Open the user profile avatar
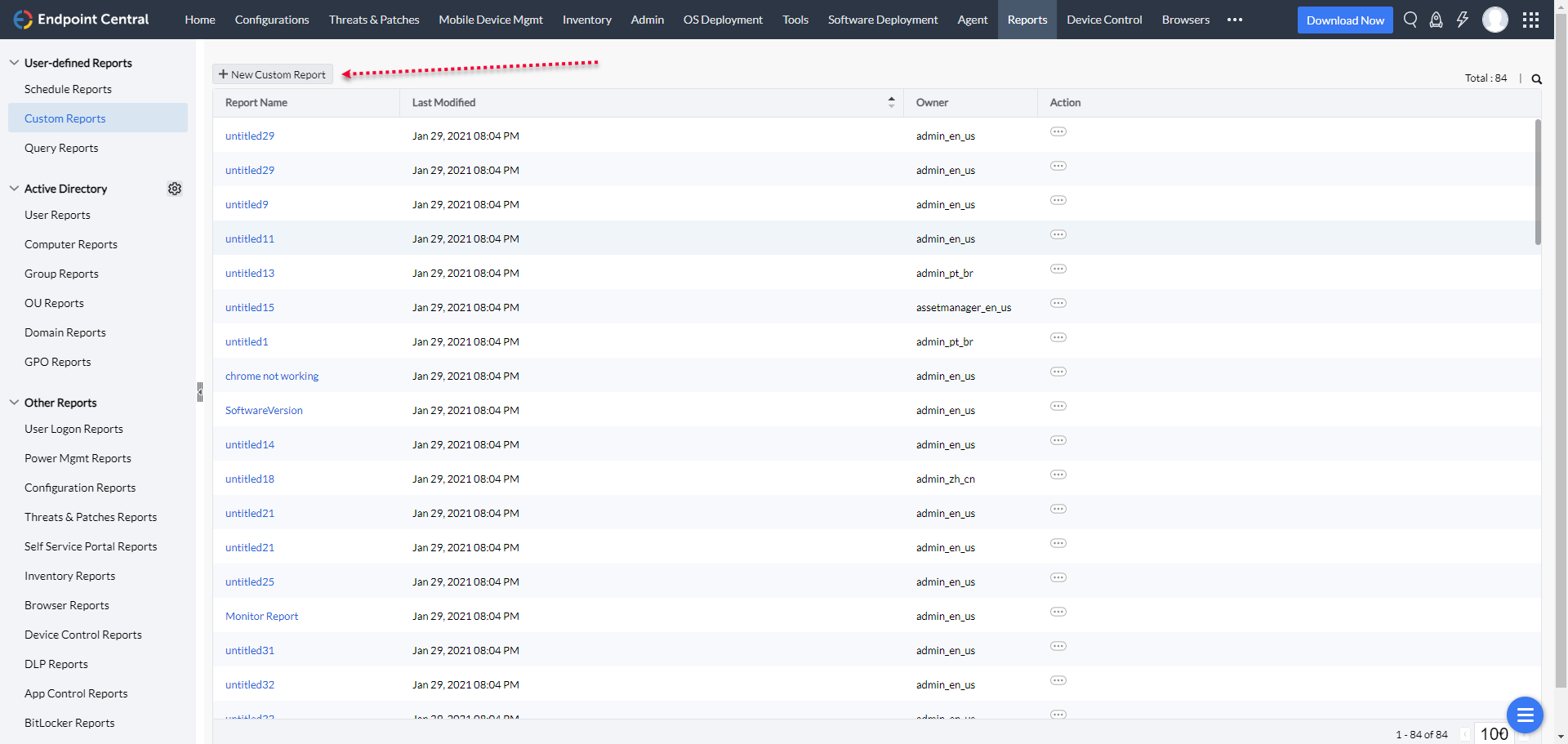The height and width of the screenshot is (744, 1568). (1494, 20)
